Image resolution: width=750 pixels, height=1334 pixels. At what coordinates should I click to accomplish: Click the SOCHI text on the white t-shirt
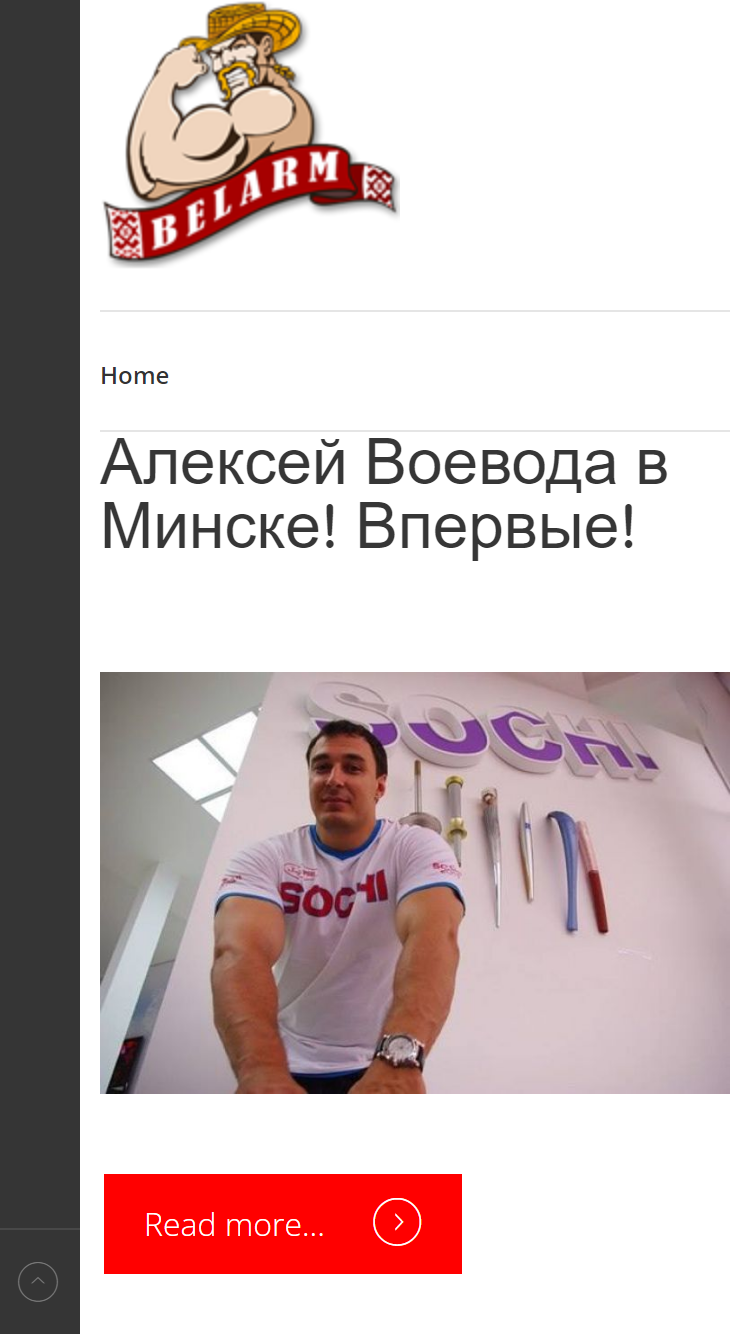[x=333, y=892]
